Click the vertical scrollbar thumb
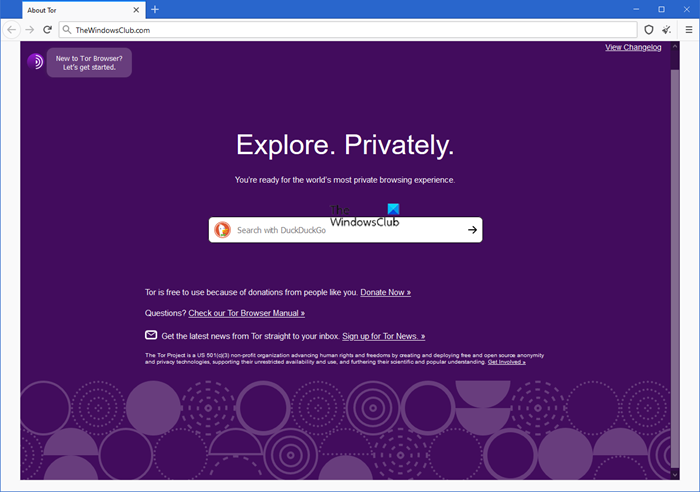Image resolution: width=700 pixels, height=492 pixels. 675,268
